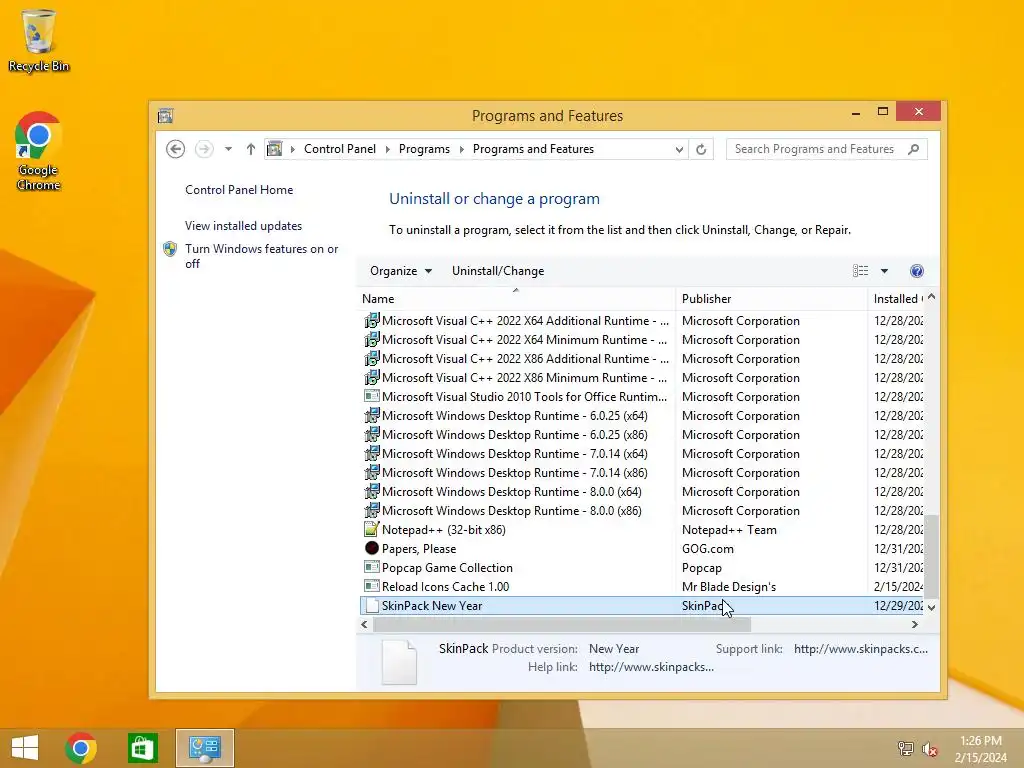The width and height of the screenshot is (1024, 768).
Task: Click the change view icon
Action: [x=861, y=271]
